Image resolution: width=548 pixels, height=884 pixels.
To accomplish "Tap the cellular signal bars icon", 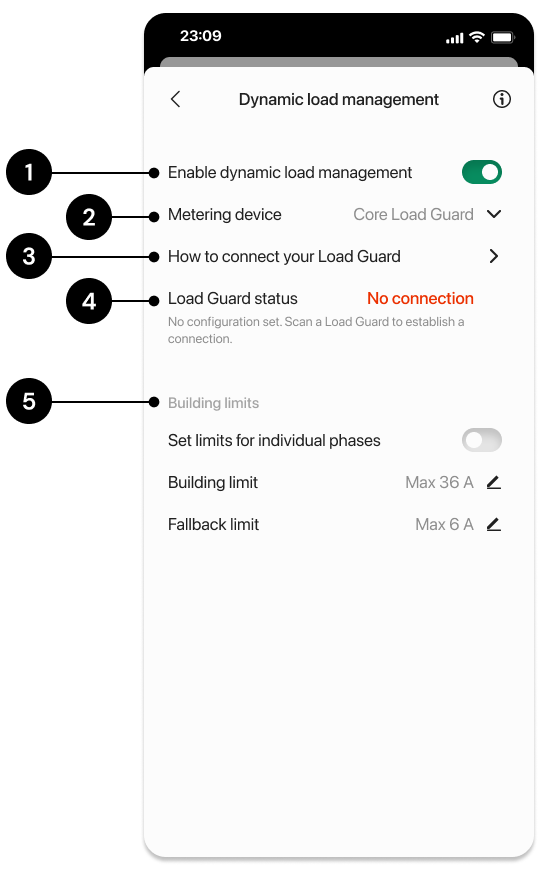I will click(x=454, y=38).
